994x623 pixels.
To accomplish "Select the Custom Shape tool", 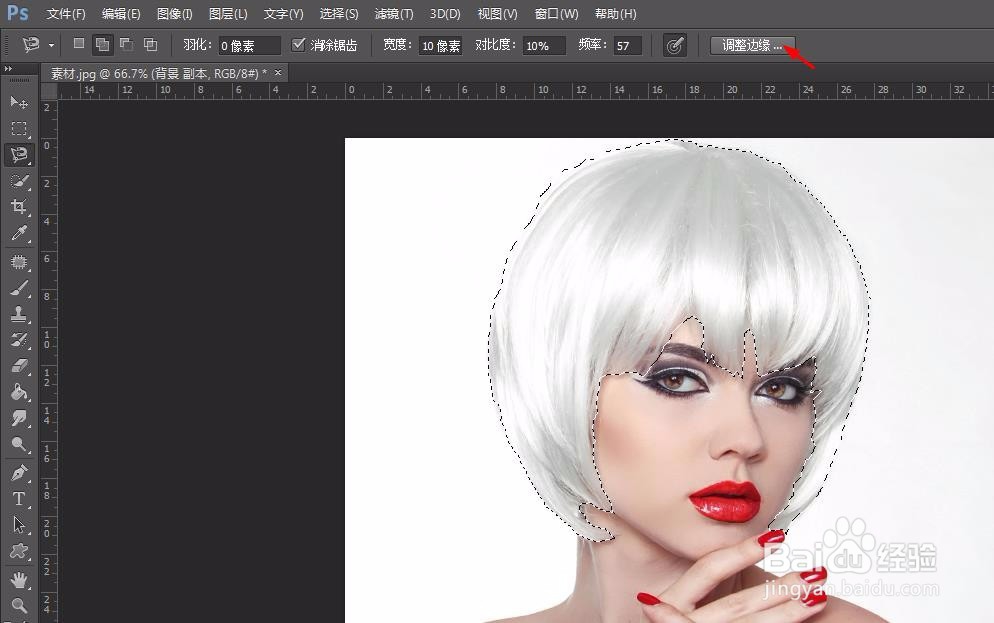I will pyautogui.click(x=19, y=551).
